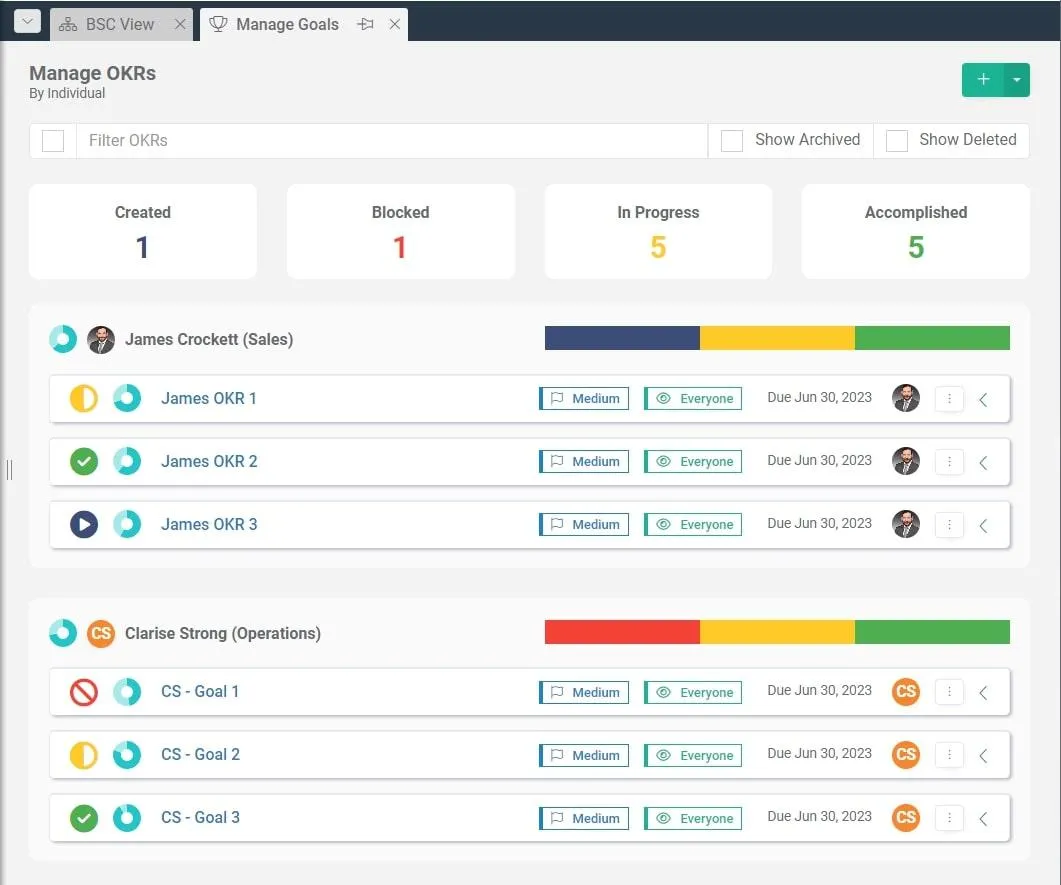Tick the Show Deleted checkbox
Viewport: 1061px width, 885px height.
click(897, 141)
